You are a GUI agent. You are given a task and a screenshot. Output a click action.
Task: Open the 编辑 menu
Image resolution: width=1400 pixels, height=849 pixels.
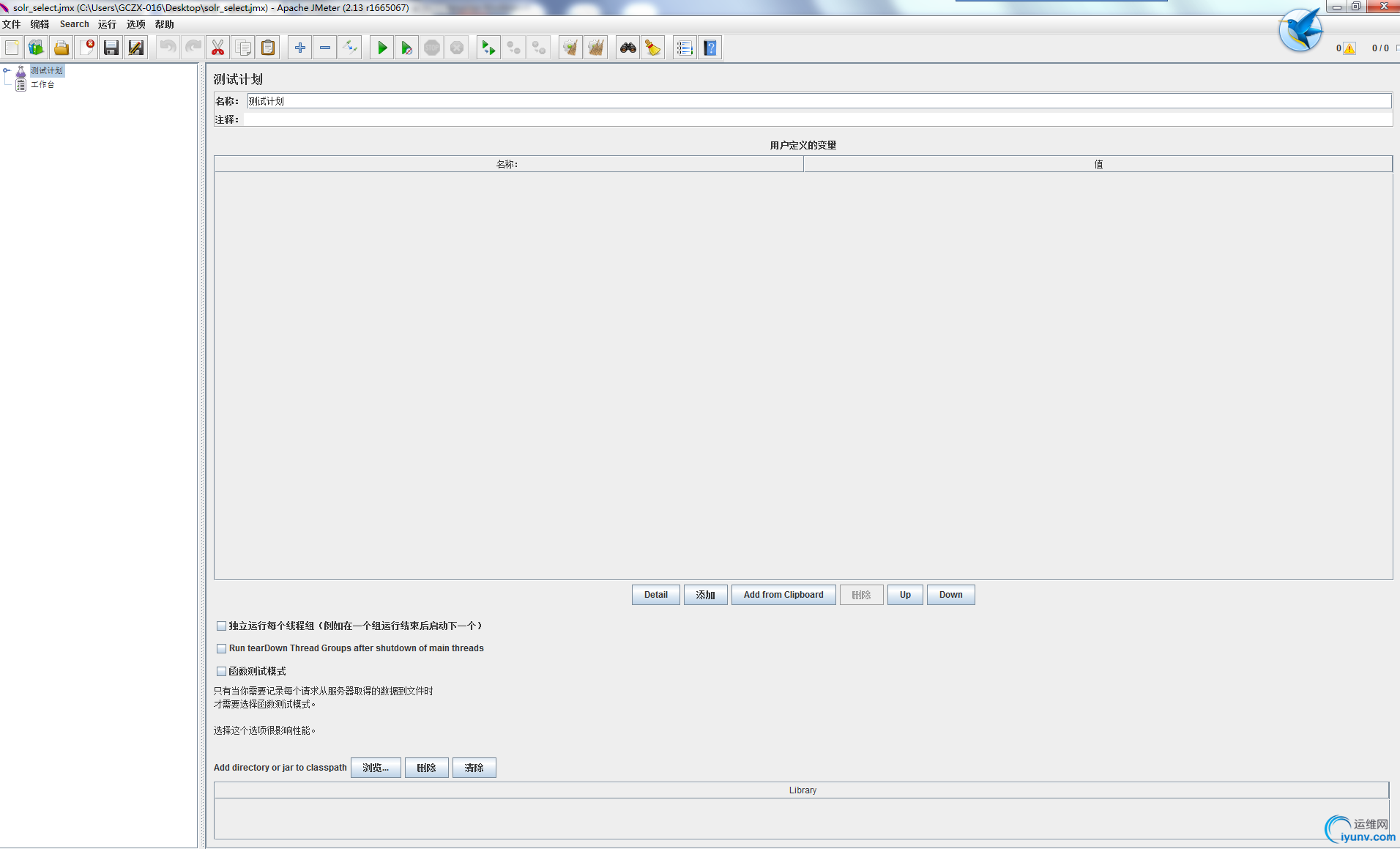40,24
